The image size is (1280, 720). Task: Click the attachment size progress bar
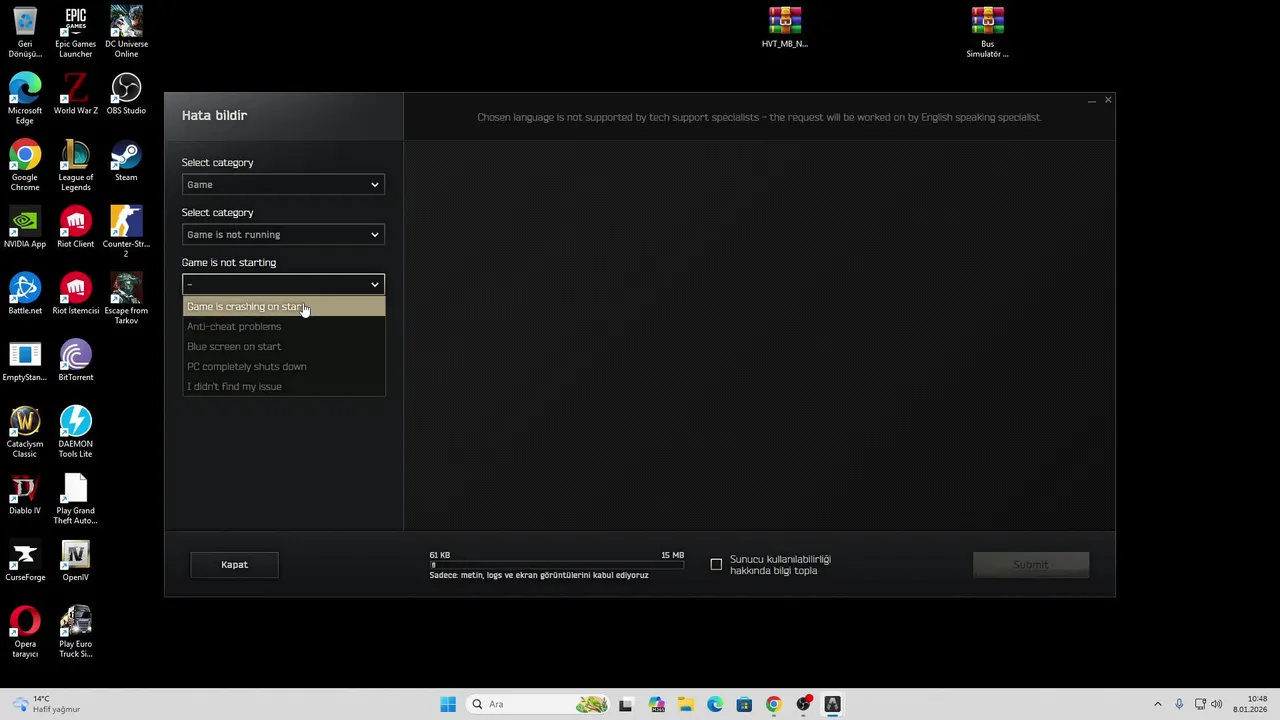point(557,565)
